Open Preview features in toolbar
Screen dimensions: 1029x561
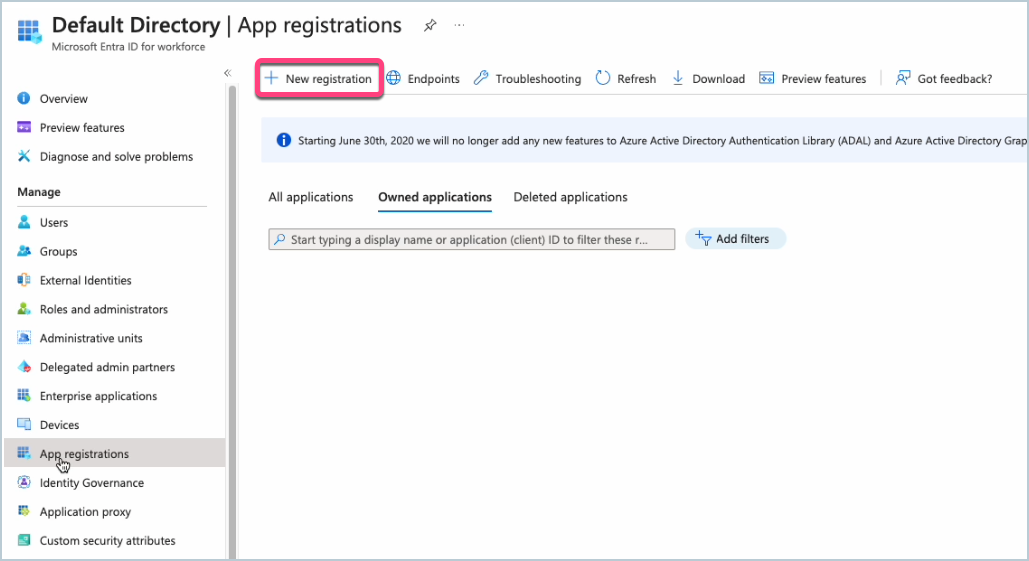(812, 79)
